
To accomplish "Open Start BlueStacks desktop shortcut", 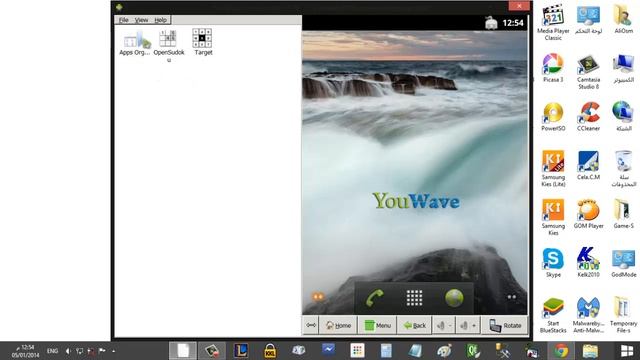I will 553,315.
